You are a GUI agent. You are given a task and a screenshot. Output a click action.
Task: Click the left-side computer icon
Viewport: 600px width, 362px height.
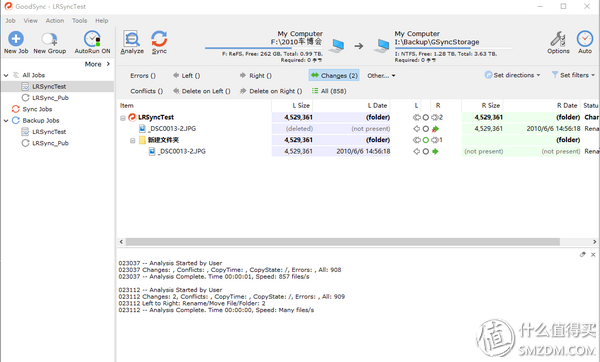(x=338, y=46)
